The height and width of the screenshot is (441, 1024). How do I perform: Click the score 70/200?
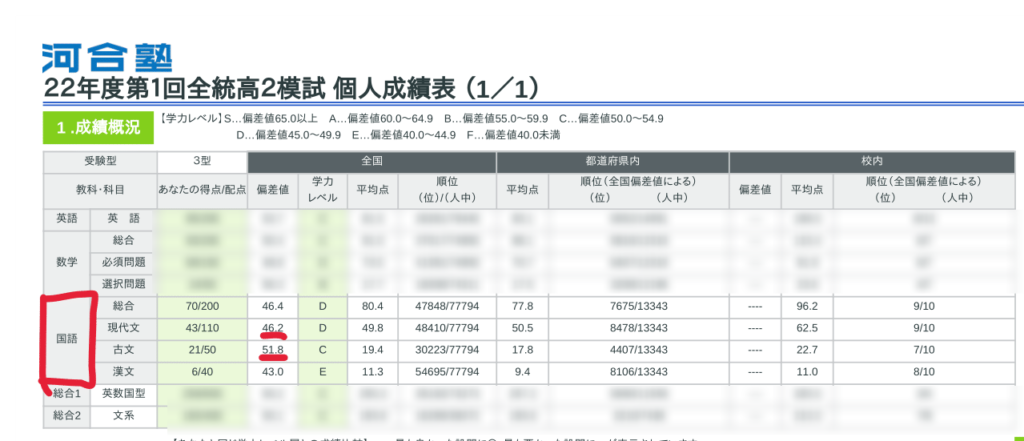click(x=202, y=306)
